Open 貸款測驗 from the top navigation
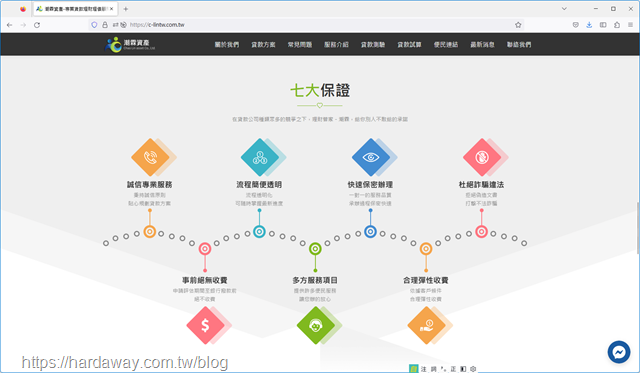The height and width of the screenshot is (373, 640). pos(373,44)
